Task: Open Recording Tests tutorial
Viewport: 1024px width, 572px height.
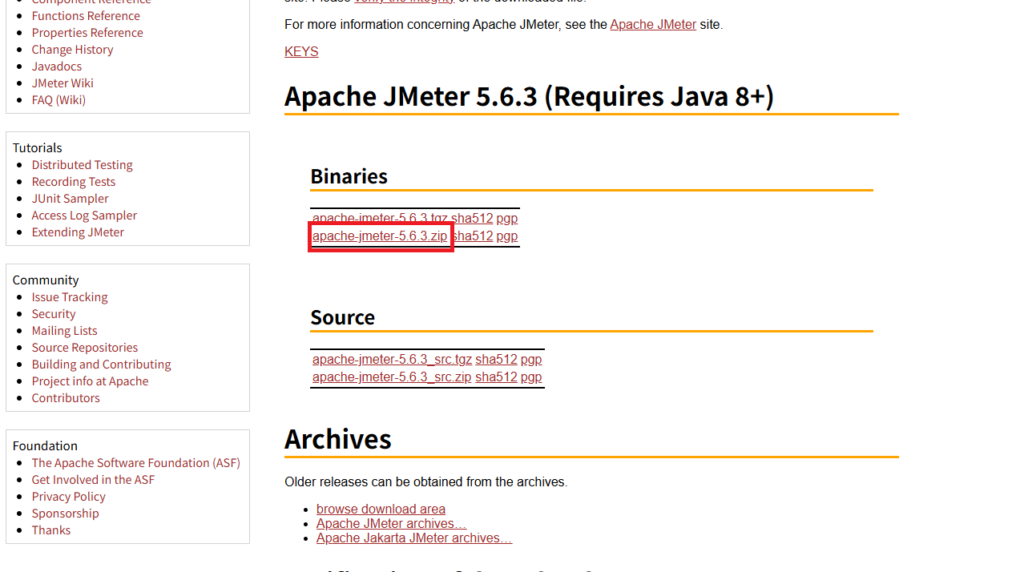Action: [73, 182]
